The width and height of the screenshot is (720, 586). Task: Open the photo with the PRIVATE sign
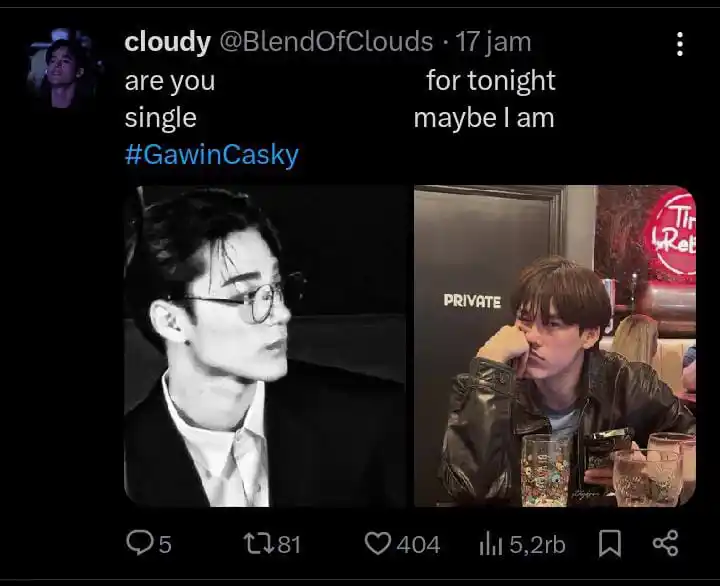tap(555, 346)
